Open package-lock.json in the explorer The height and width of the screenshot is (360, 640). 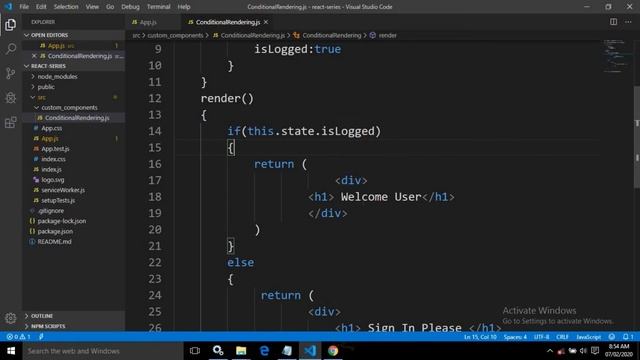[61, 221]
